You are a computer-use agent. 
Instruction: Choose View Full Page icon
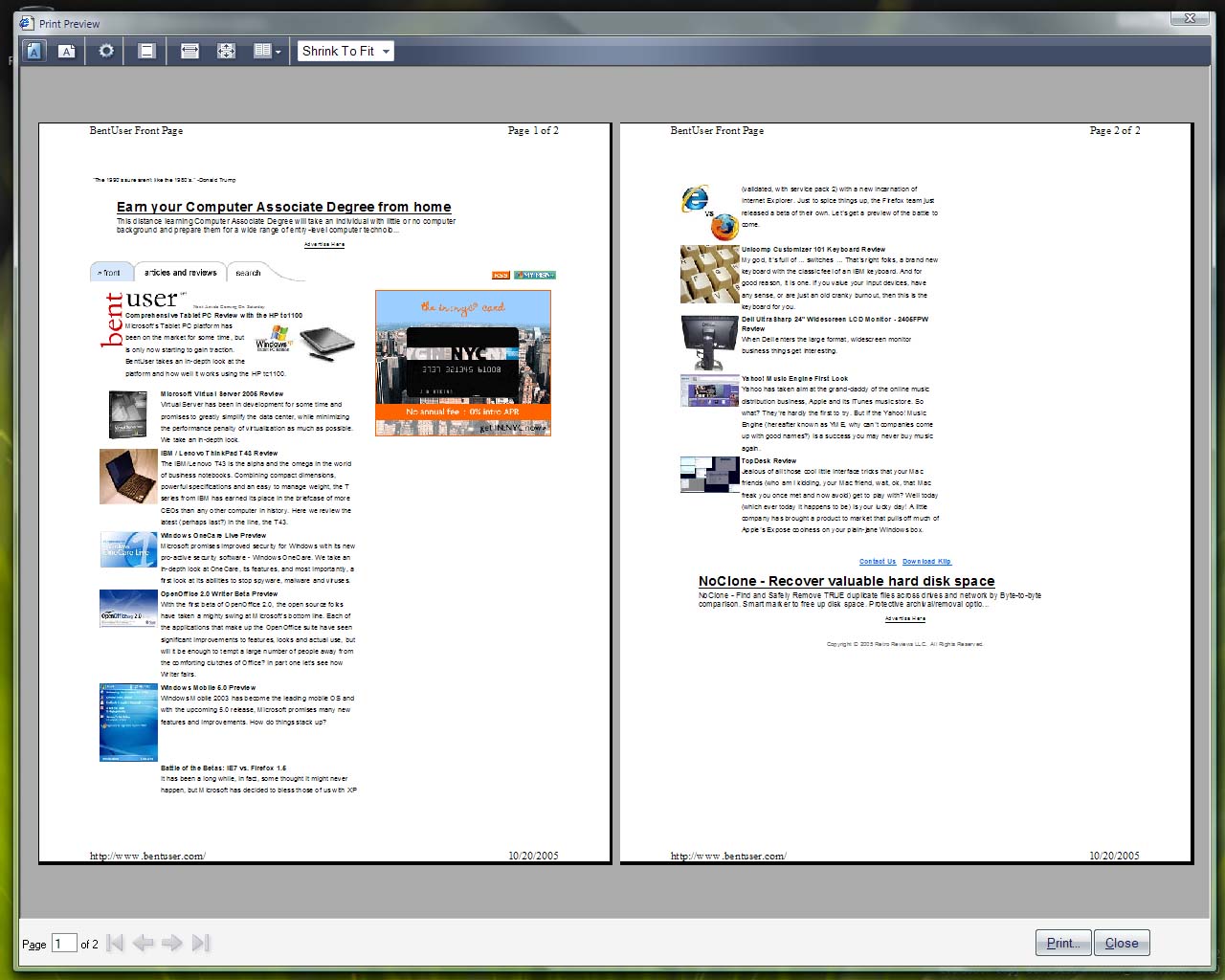(226, 52)
